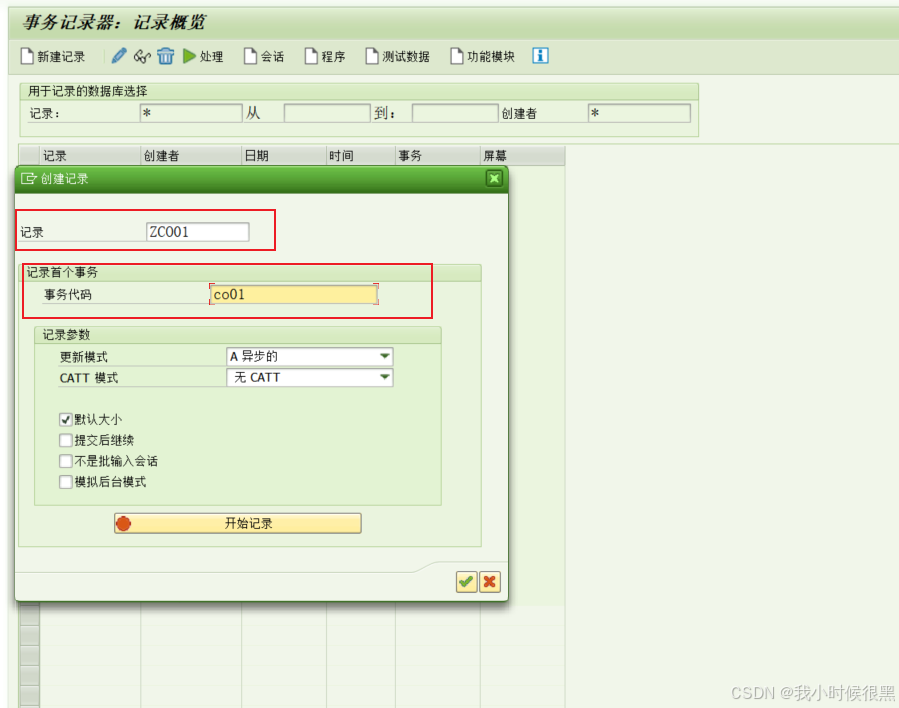Click the 处理 process button
This screenshot has width=899, height=708.
(x=203, y=56)
